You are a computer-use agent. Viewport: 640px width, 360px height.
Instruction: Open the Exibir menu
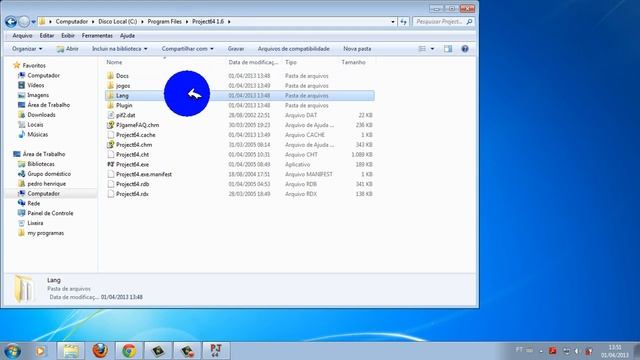[x=68, y=36]
